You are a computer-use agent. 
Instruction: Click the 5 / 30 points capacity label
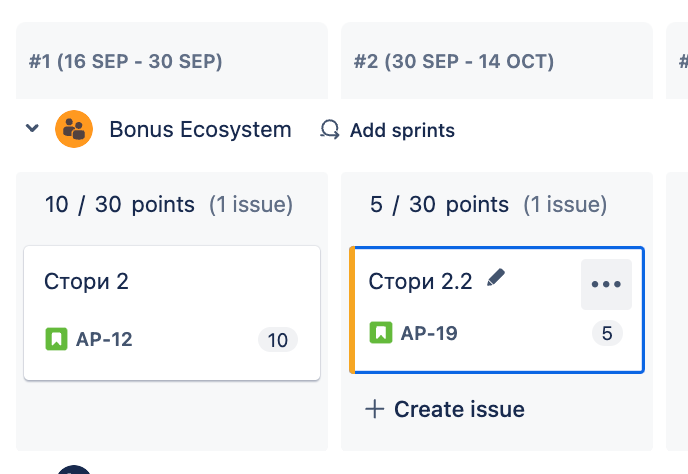coord(439,205)
